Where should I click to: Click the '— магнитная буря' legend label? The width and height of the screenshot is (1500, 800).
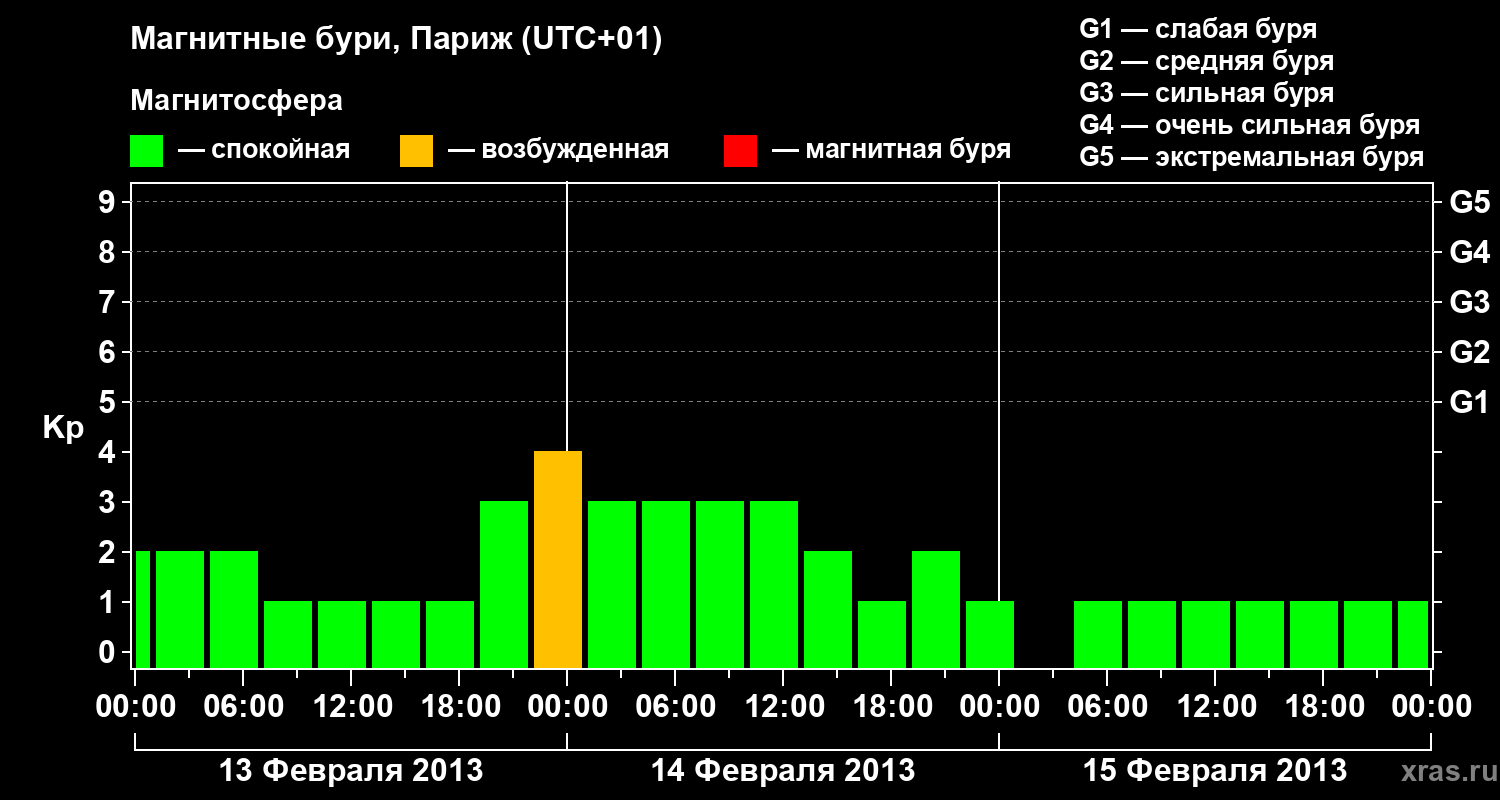(891, 150)
